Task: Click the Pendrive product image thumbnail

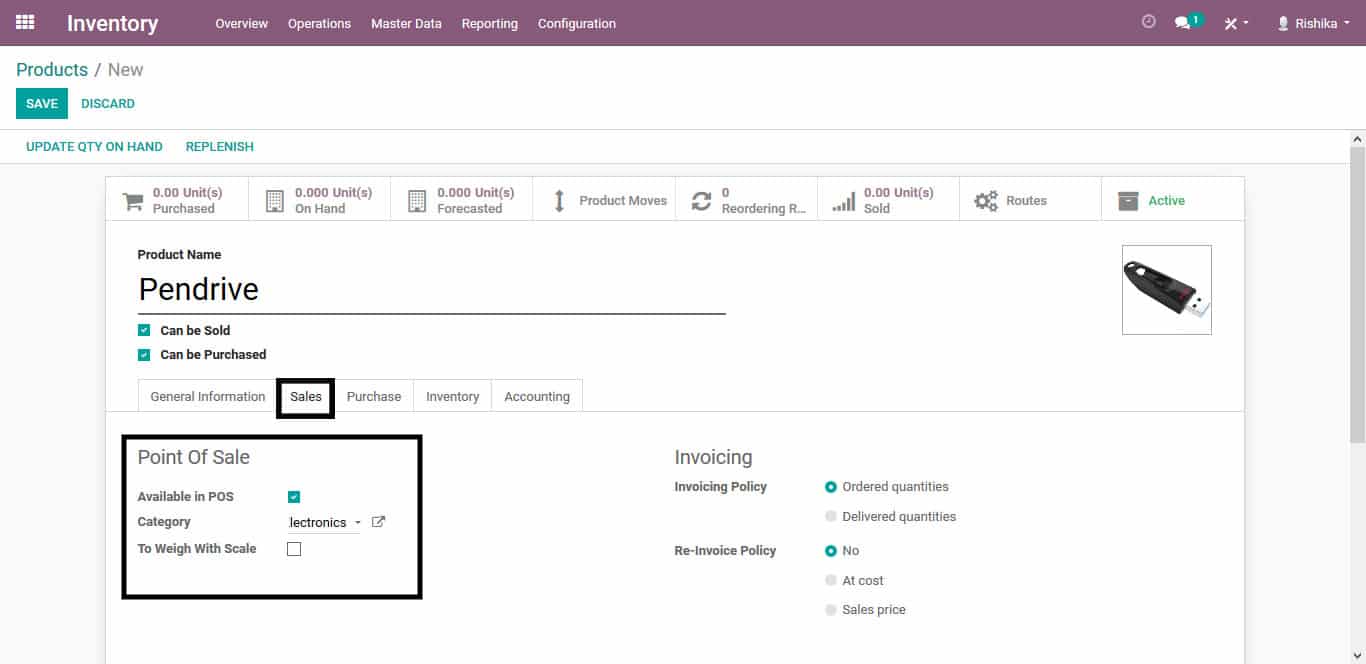Action: [x=1166, y=290]
